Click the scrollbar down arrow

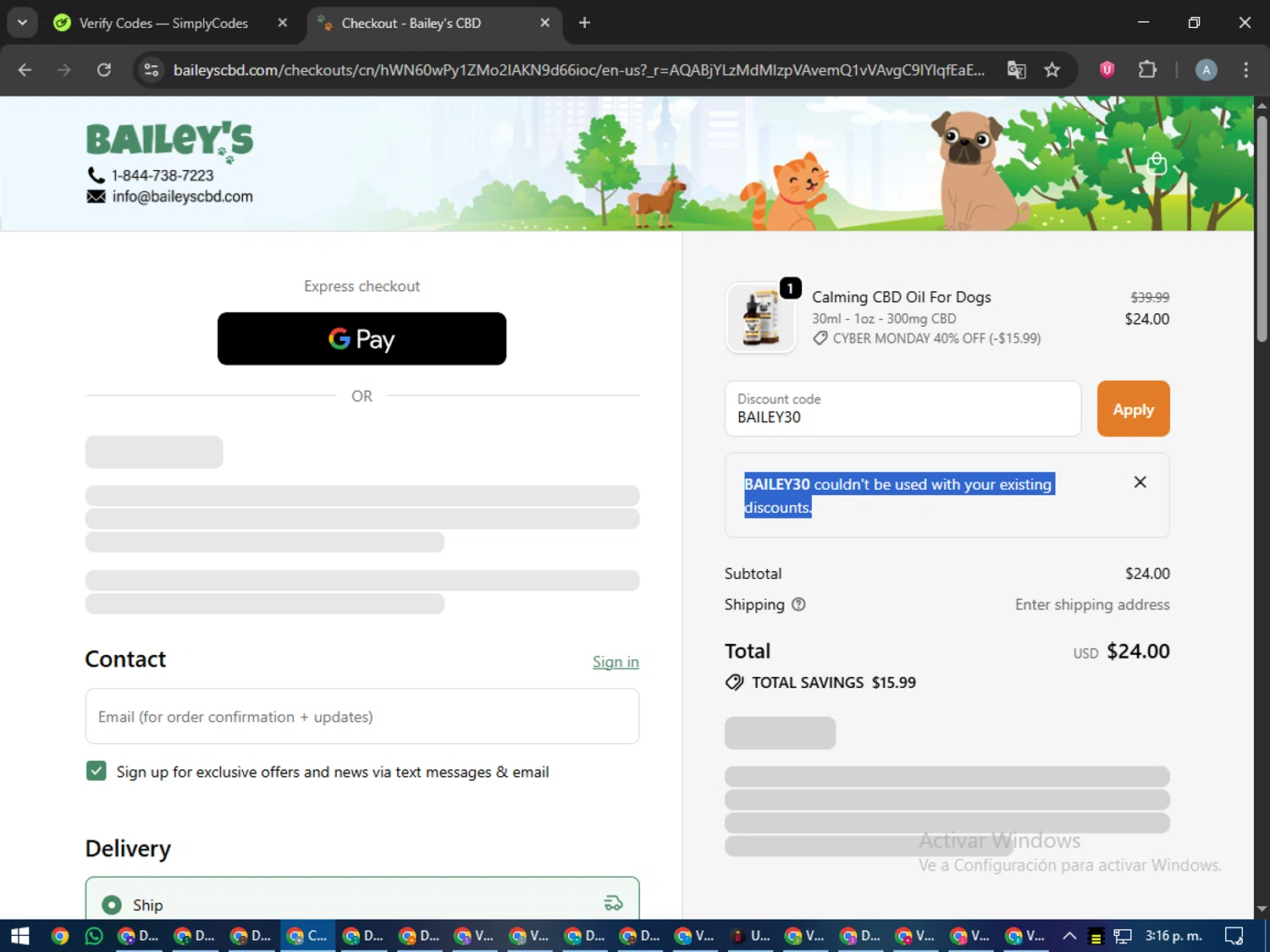coord(1262,909)
